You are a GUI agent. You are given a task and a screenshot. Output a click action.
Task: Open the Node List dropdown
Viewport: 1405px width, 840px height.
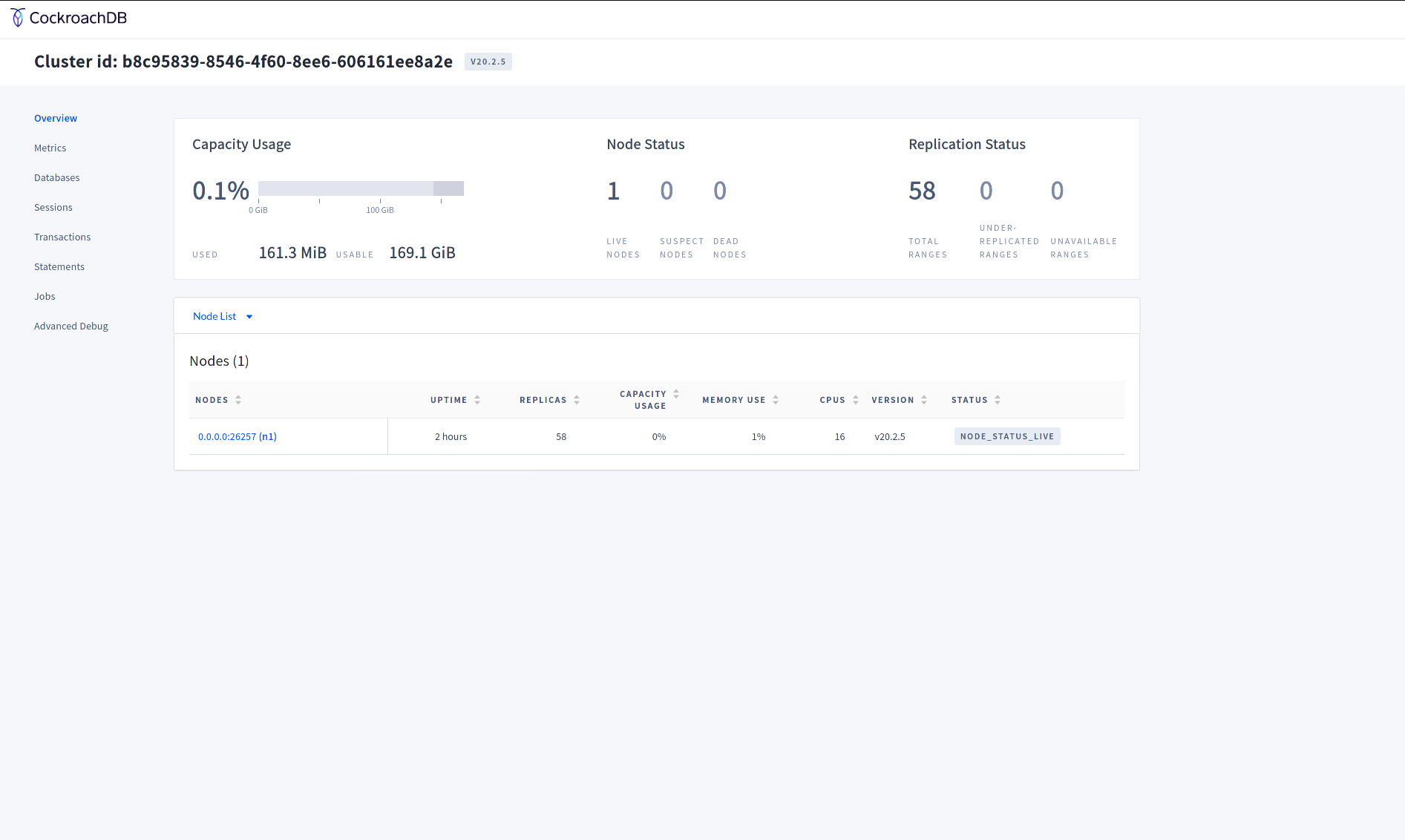(x=223, y=316)
